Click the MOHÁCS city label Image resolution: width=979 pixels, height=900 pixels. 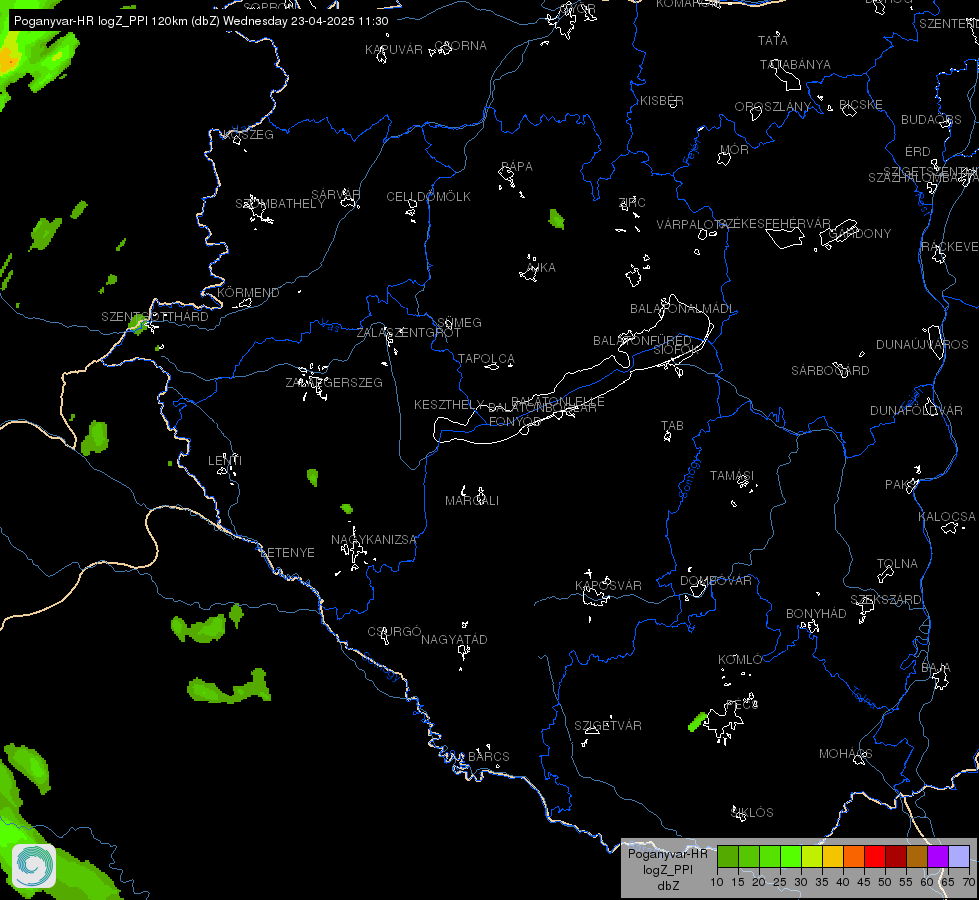click(846, 754)
